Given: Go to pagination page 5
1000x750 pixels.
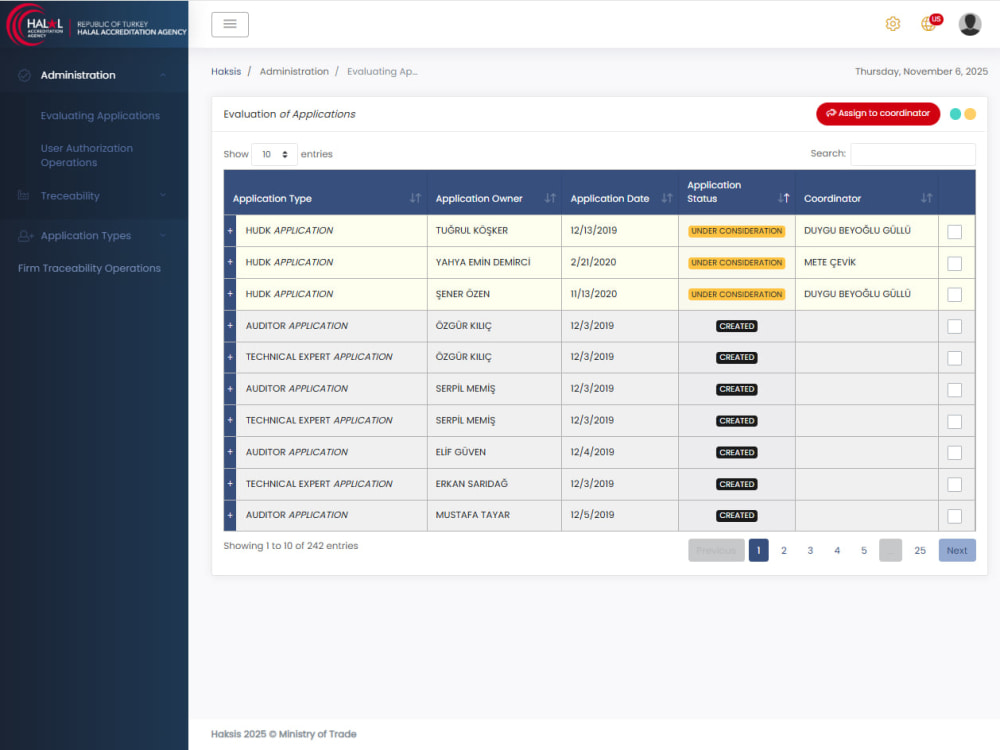Looking at the screenshot, I should click(x=864, y=550).
